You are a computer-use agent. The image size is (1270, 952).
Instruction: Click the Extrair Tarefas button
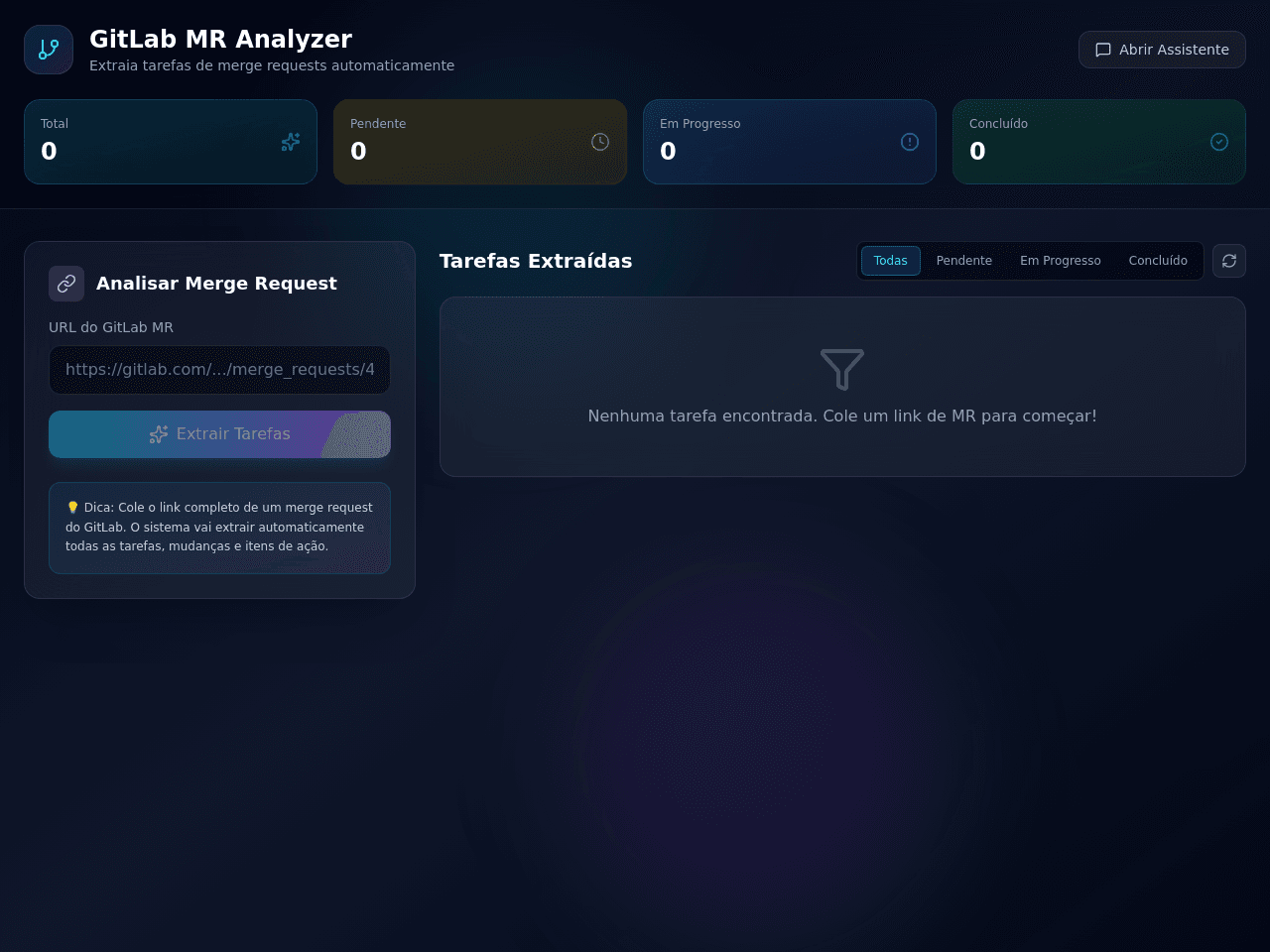coord(219,434)
